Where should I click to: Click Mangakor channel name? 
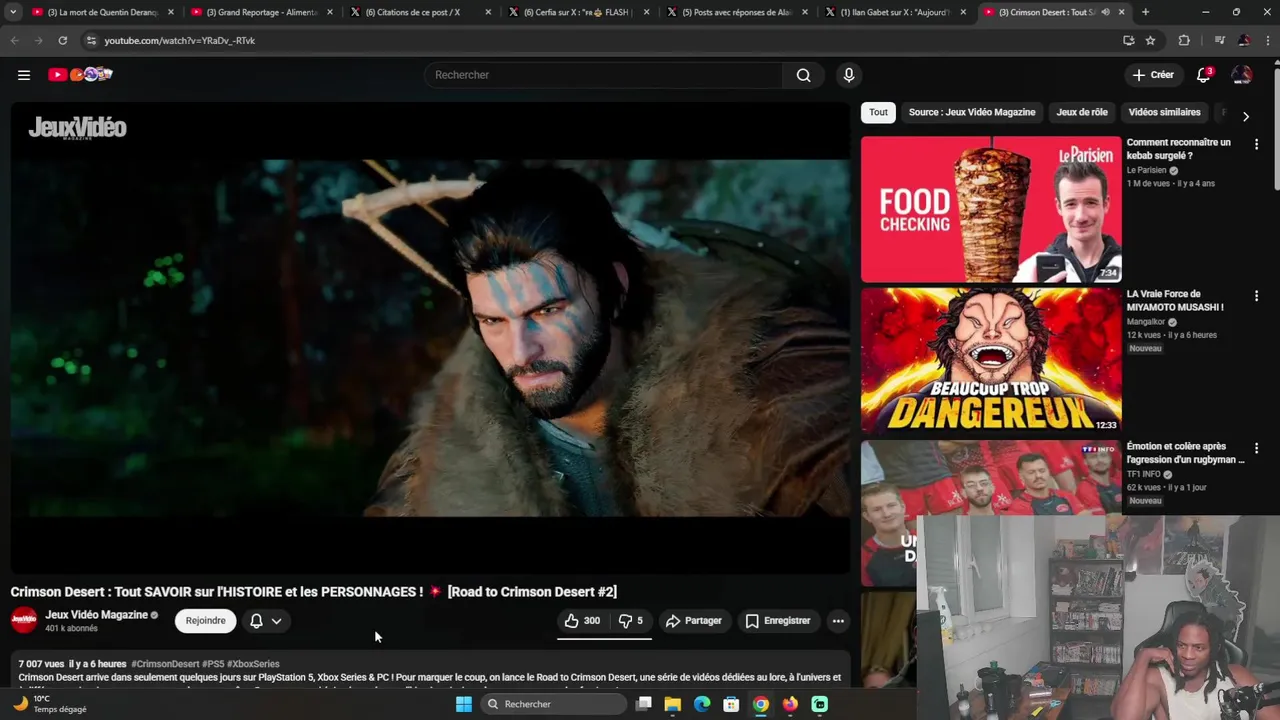[1146, 322]
